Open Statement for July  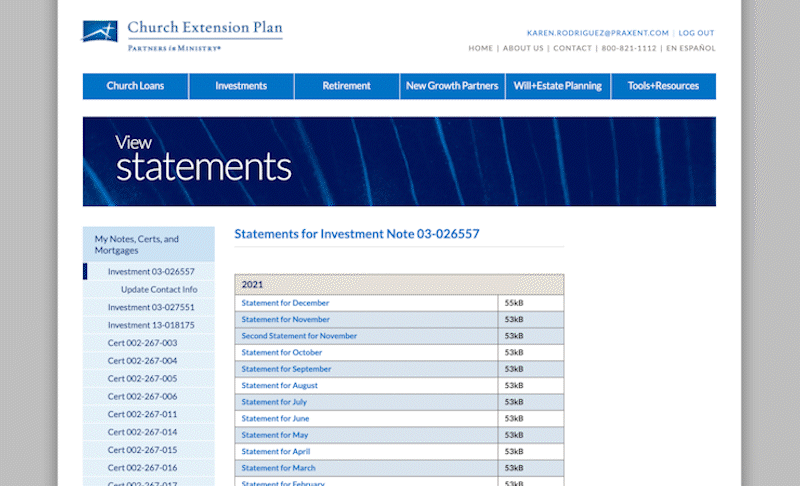[x=274, y=402]
